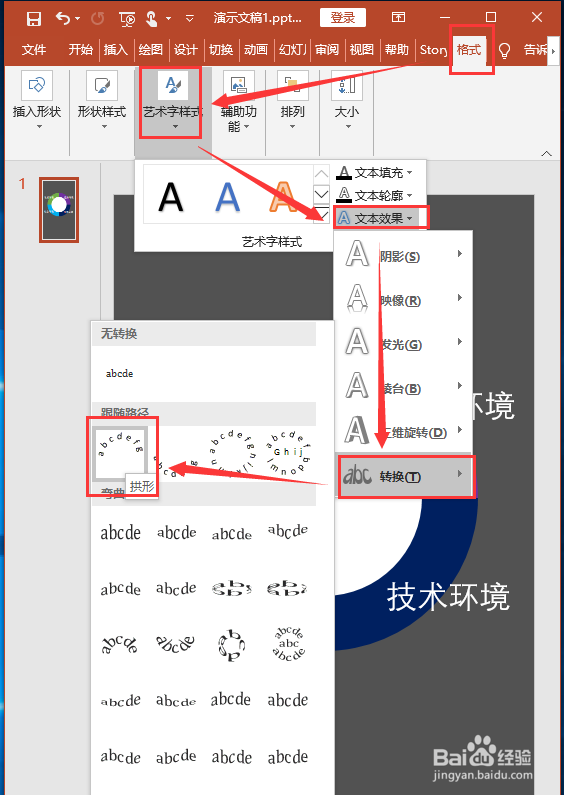Expand the WordArt gallery More arrow
This screenshot has width=564, height=795.
pos(322,214)
